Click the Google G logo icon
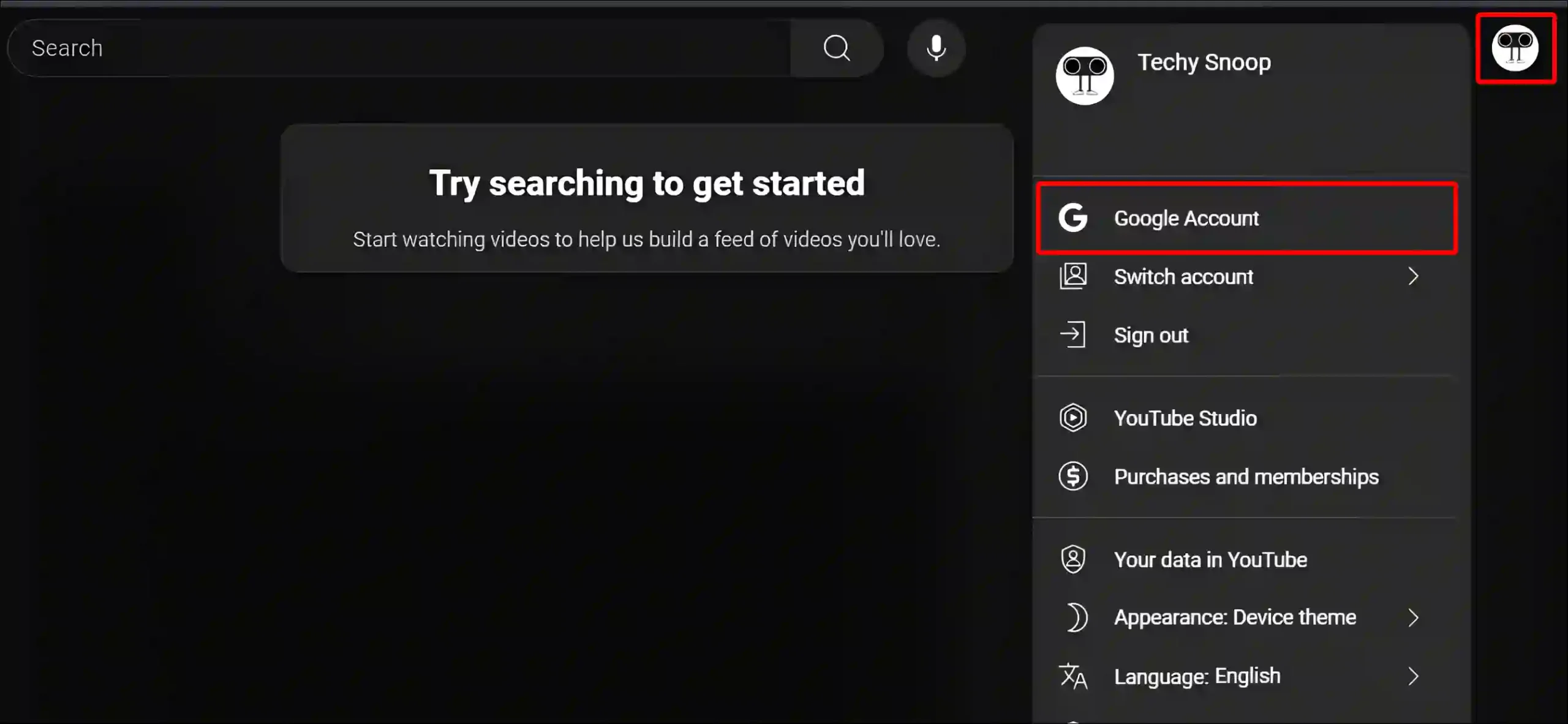1568x724 pixels. pos(1073,218)
